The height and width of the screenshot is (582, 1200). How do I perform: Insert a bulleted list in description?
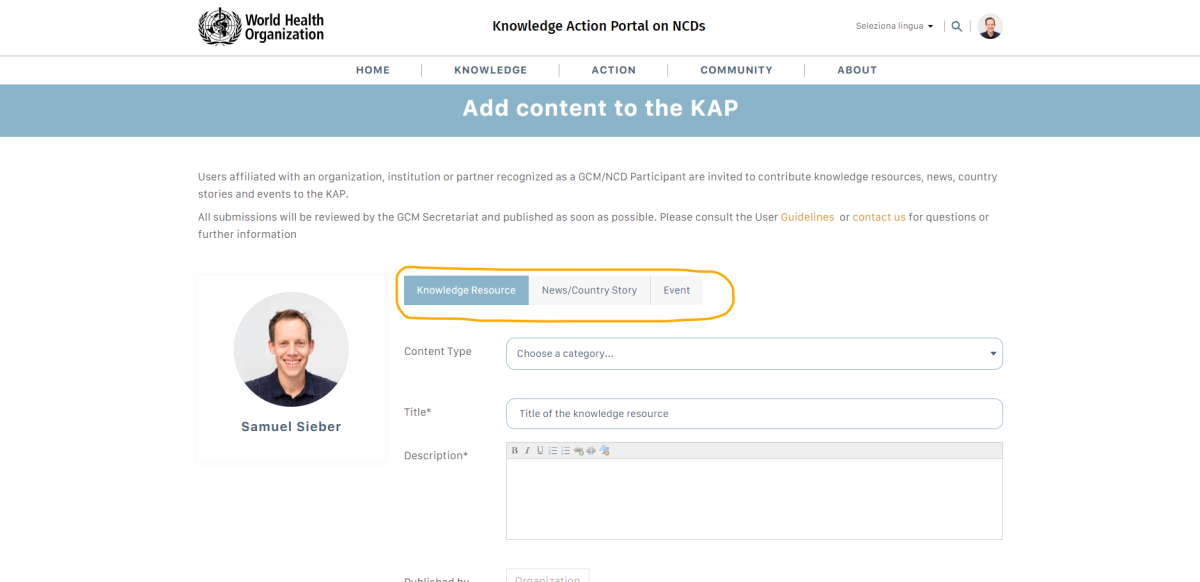pos(566,451)
